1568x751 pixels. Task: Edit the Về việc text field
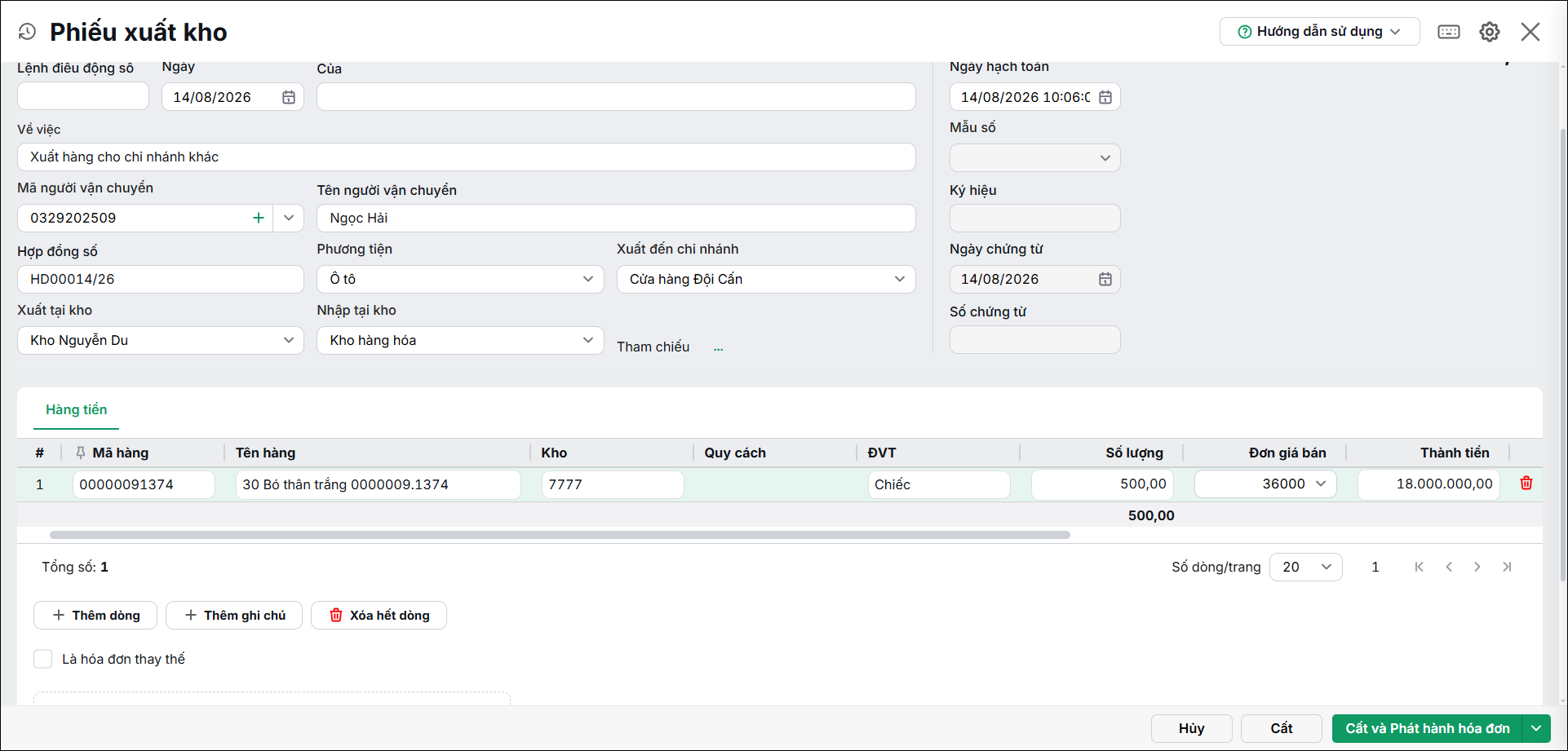tap(466, 157)
